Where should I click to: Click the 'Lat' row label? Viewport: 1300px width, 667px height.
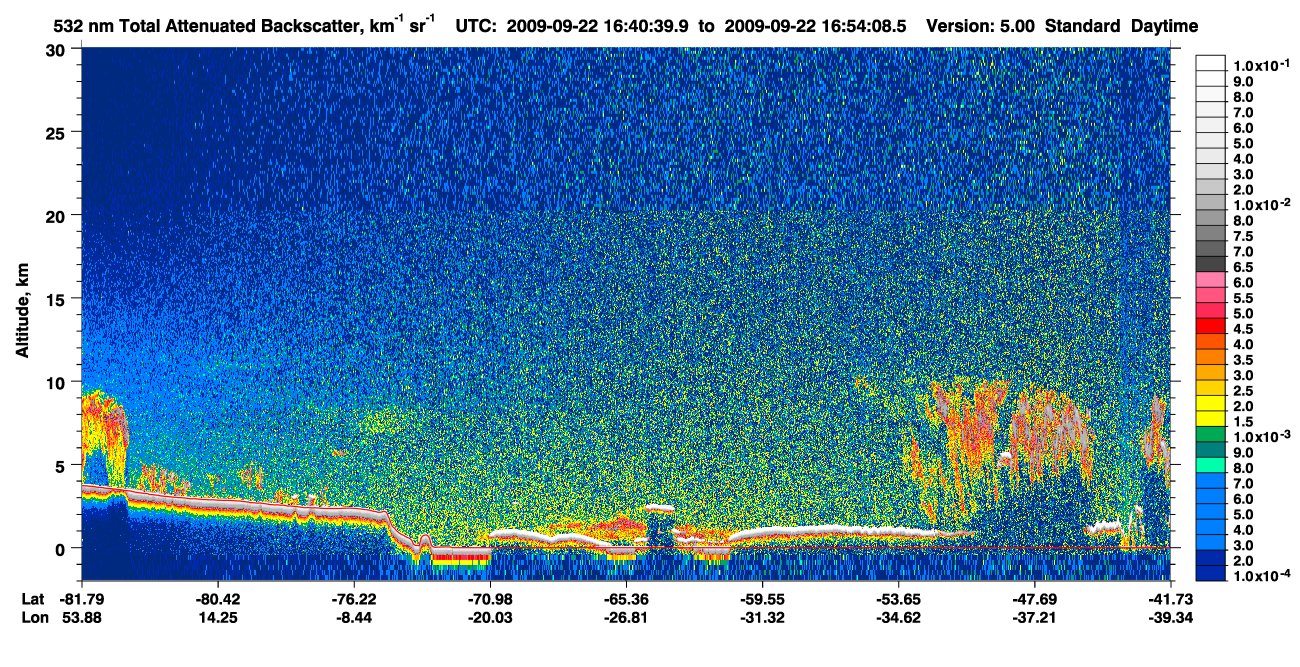click(x=32, y=600)
